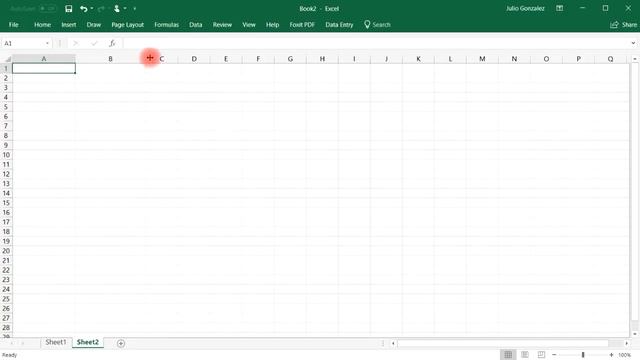
Task: Click the Insert Function fx icon
Action: coord(112,43)
